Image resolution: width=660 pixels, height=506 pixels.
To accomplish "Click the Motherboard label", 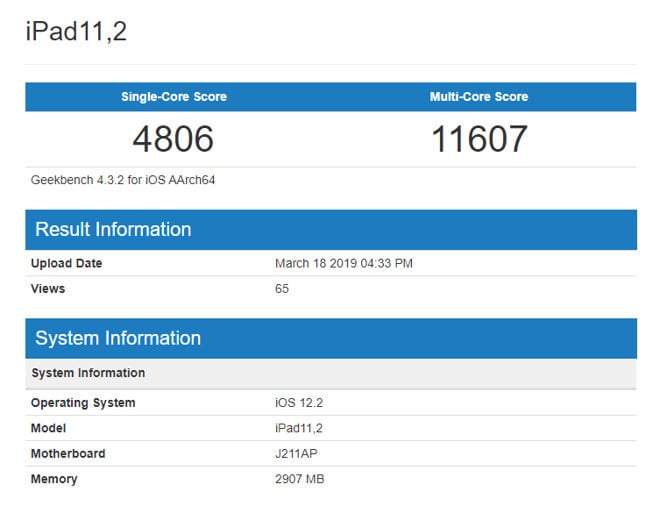I will pos(68,453).
